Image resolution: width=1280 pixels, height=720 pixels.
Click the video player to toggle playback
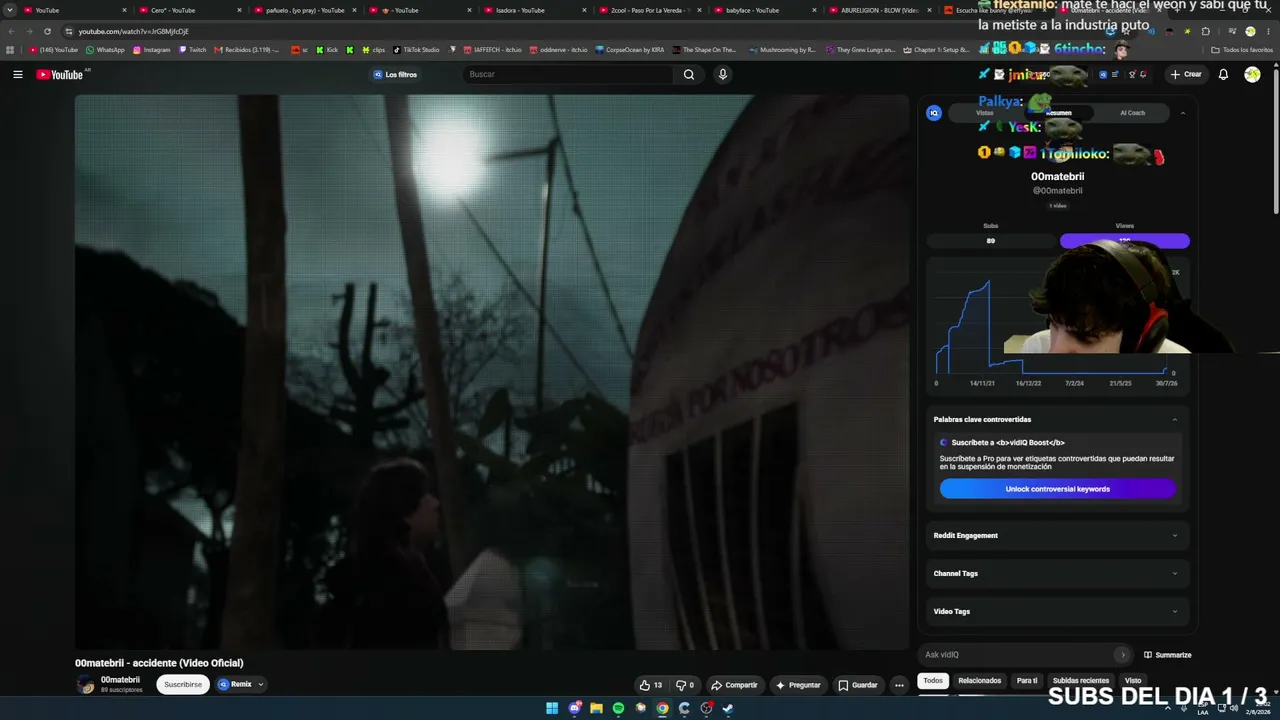pos(491,372)
